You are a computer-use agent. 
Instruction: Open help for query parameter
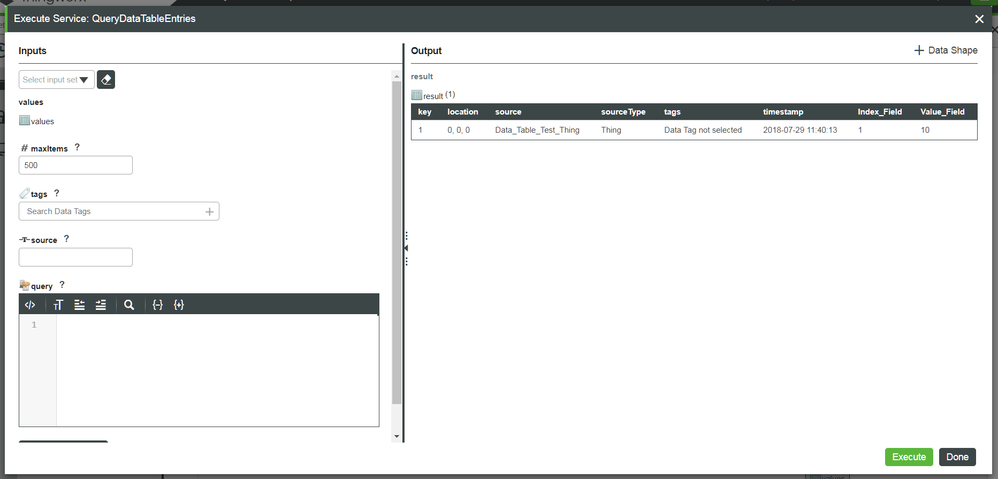[x=62, y=285]
